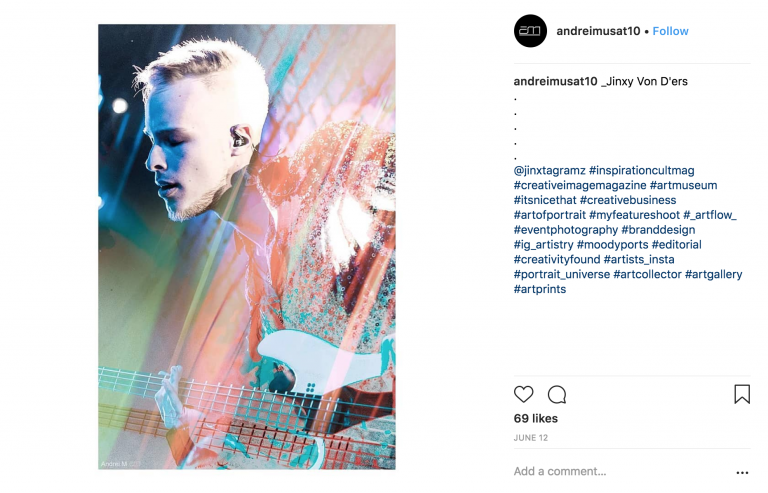Open andreimusat10 profile avatar
This screenshot has height=493, width=768.
coord(530,31)
